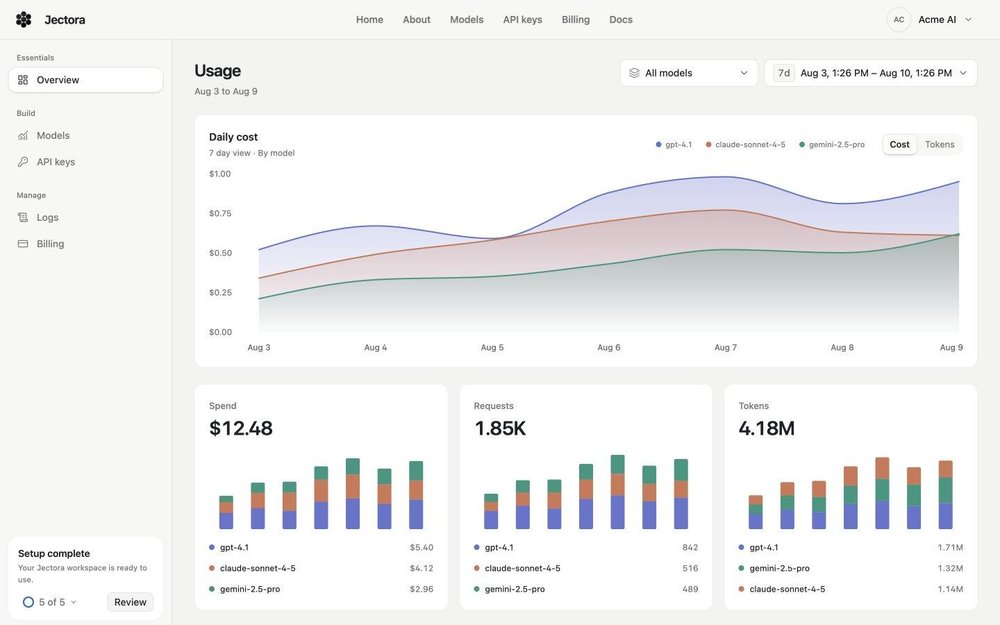Click the gemini-2.5-pro label in Spend card

[x=250, y=589]
